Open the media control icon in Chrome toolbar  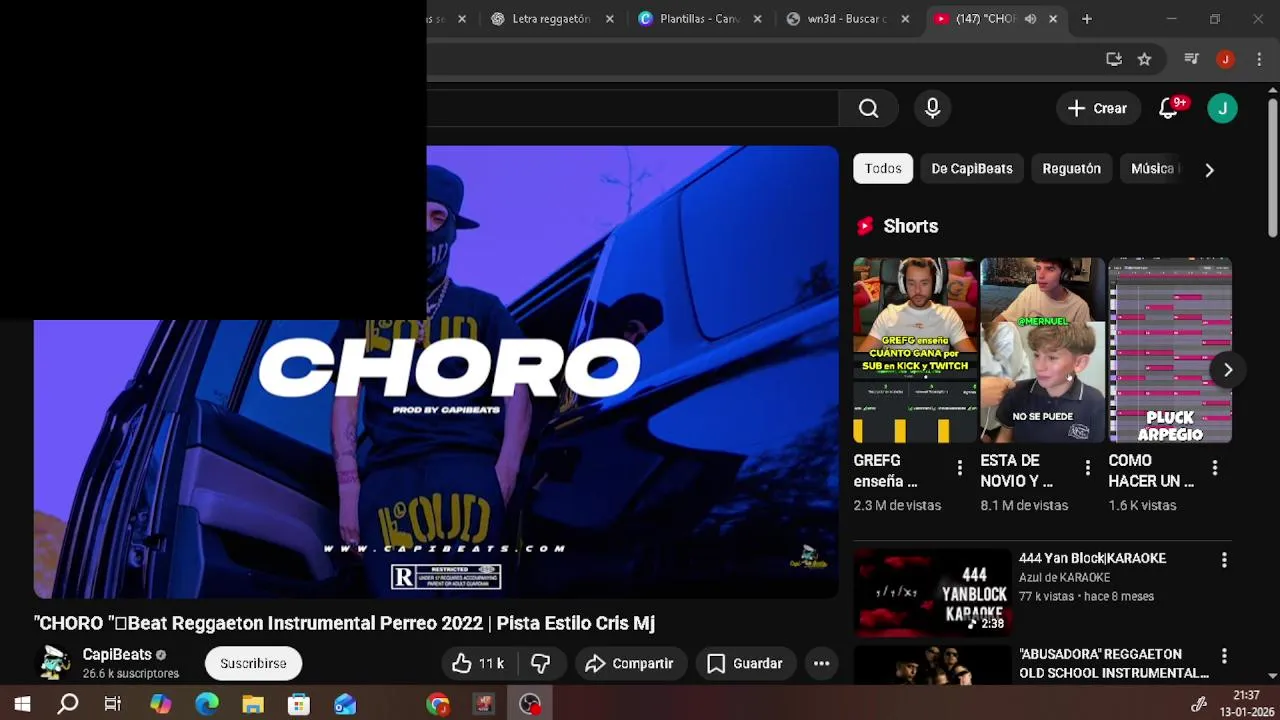pyautogui.click(x=1191, y=59)
